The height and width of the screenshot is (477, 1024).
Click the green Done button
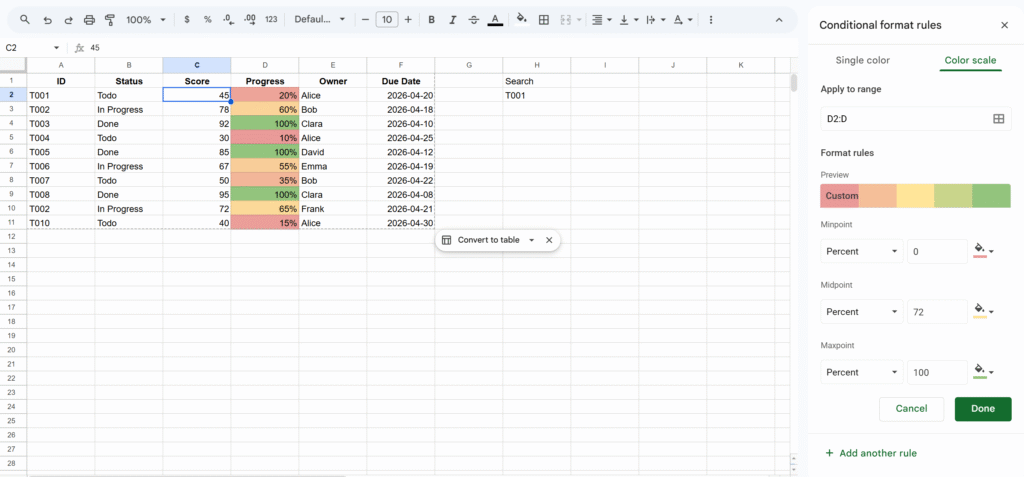(982, 408)
